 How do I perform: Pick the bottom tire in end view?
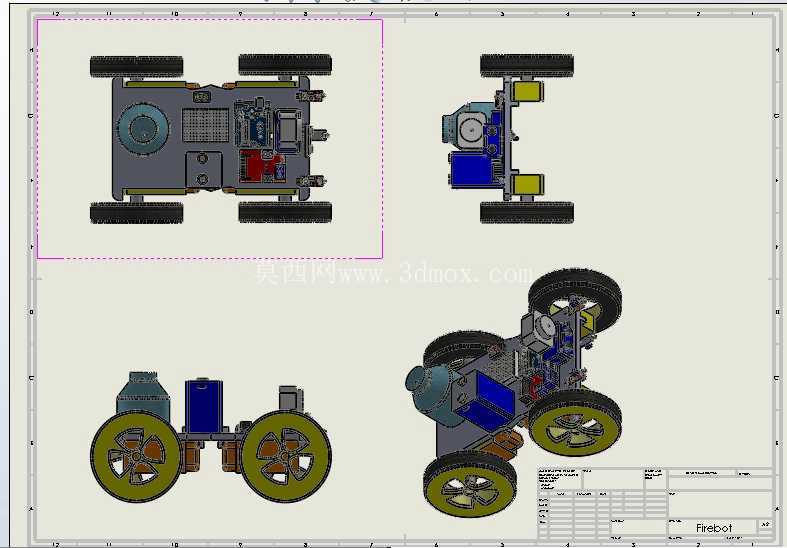[x=527, y=212]
